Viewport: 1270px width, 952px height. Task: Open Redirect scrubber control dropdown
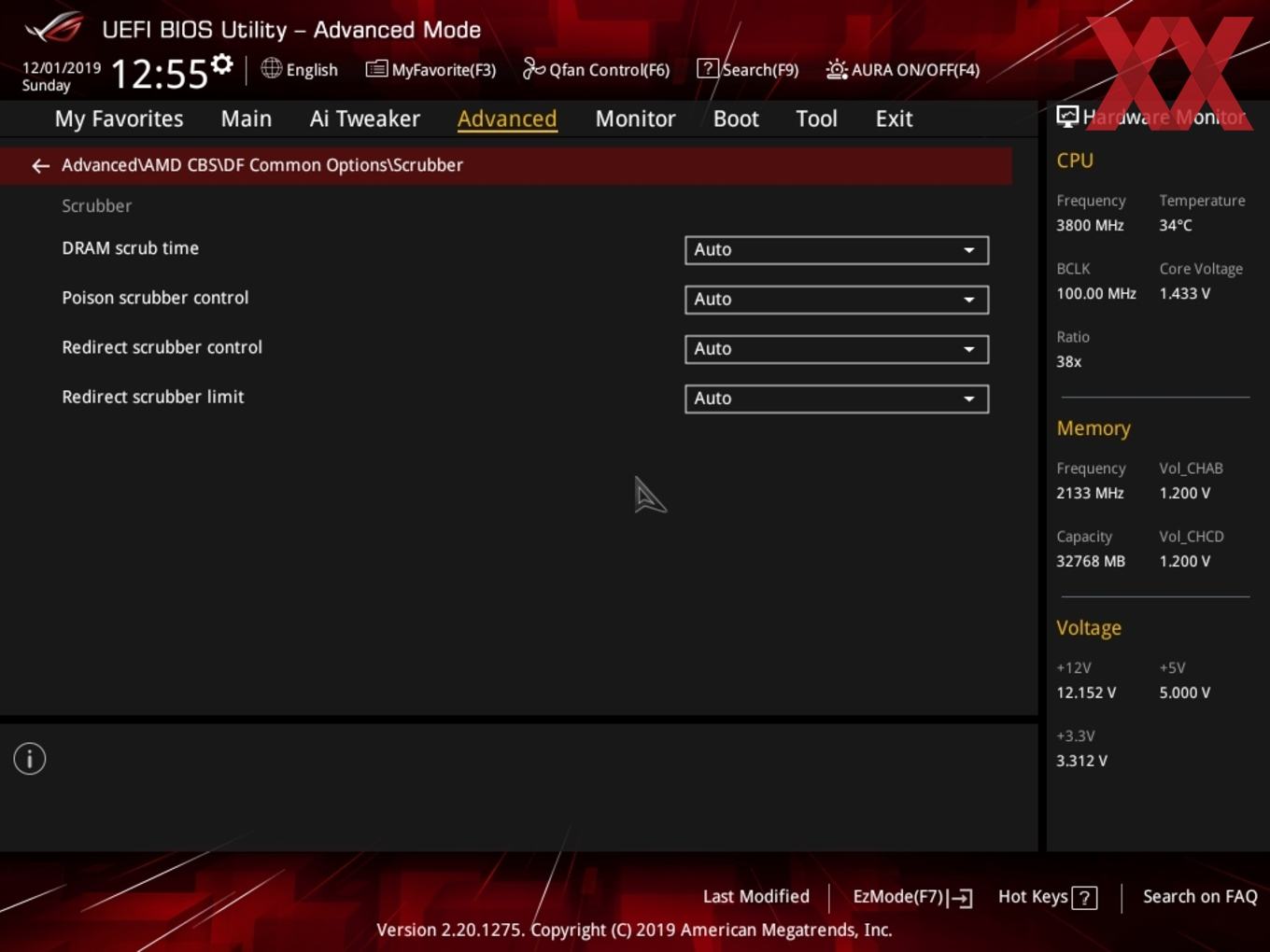pos(837,349)
